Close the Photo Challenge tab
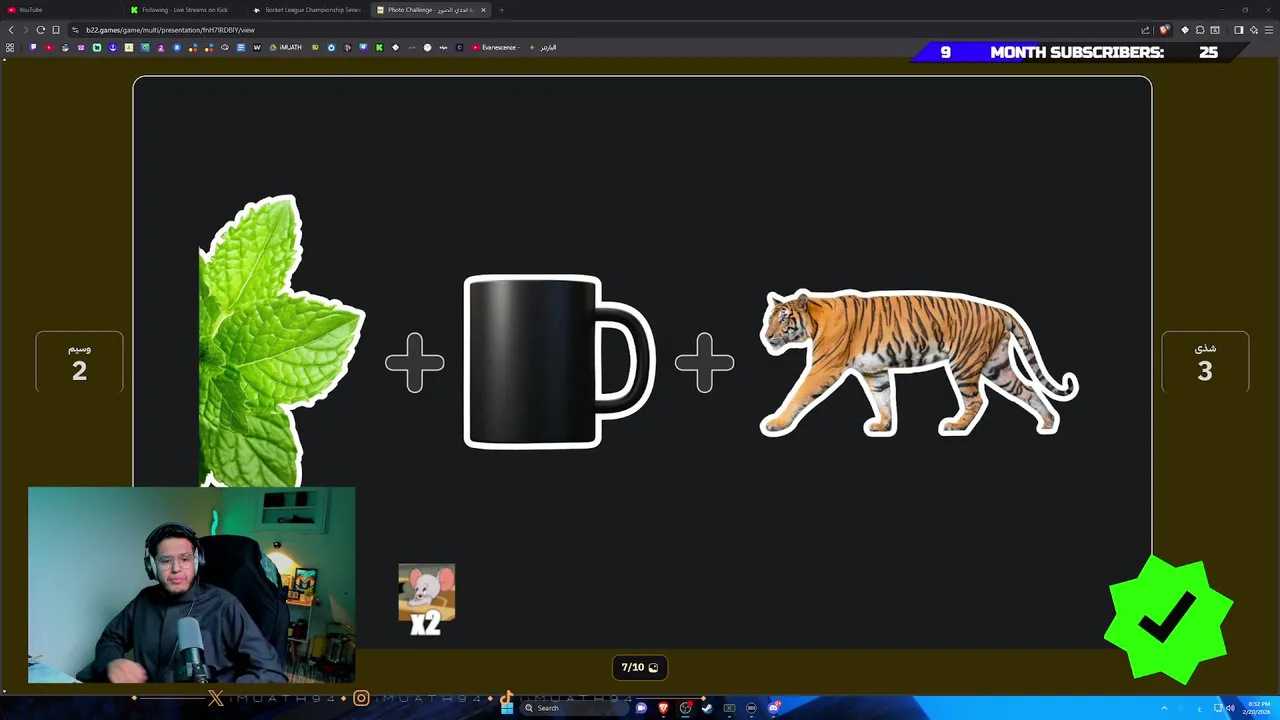Image resolution: width=1280 pixels, height=720 pixels. pyautogui.click(x=483, y=10)
